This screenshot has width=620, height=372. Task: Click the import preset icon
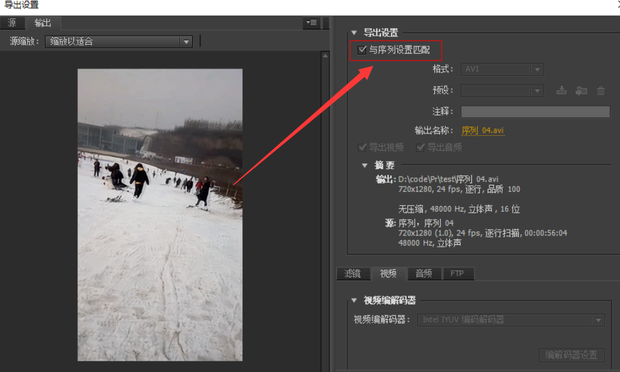click(x=581, y=91)
